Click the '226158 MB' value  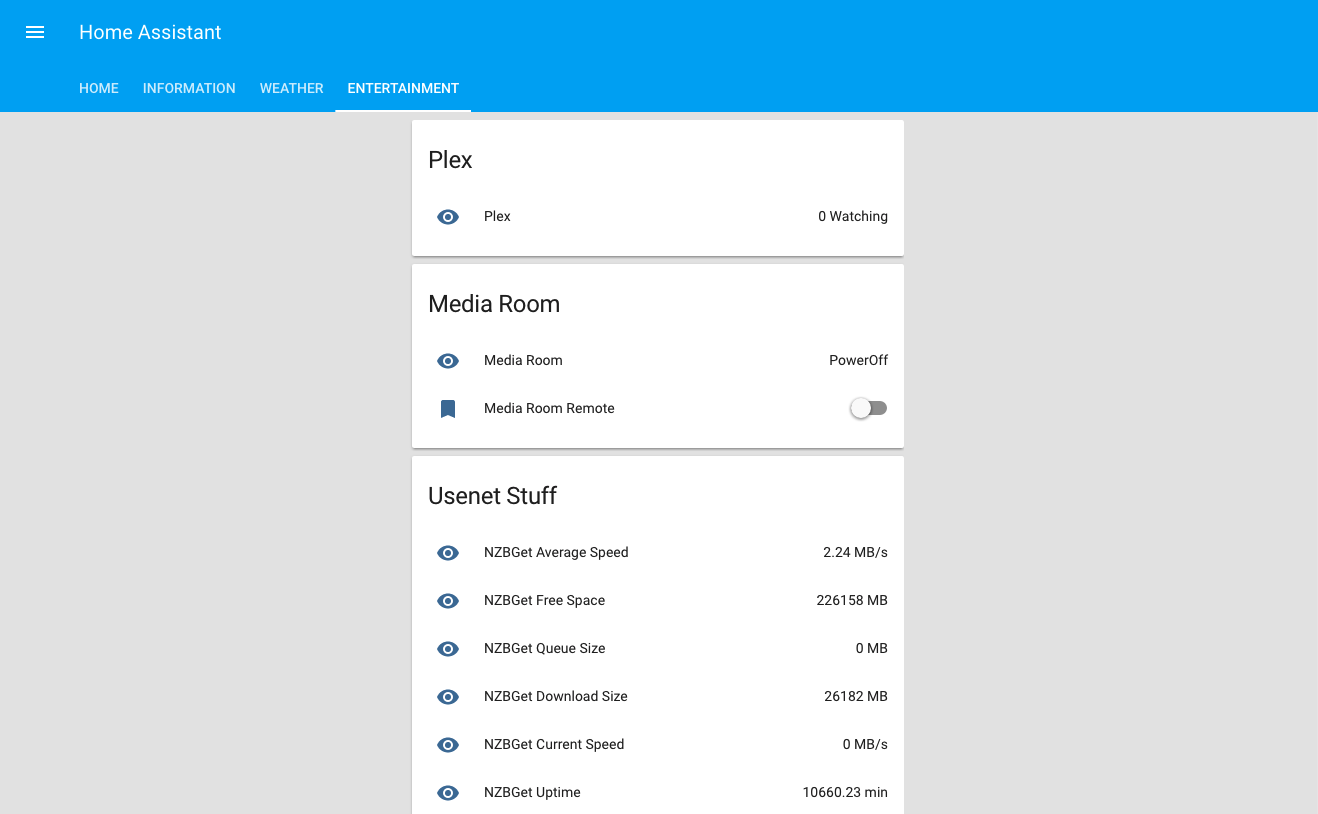[852, 600]
